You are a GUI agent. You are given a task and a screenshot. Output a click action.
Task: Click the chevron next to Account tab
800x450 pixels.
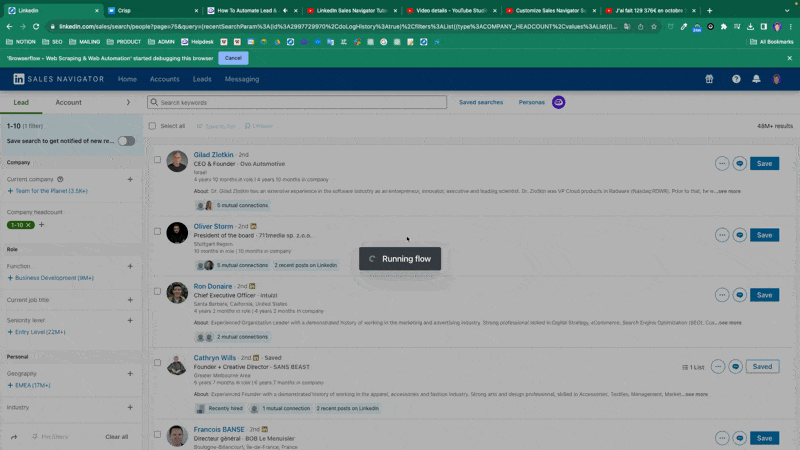click(128, 102)
